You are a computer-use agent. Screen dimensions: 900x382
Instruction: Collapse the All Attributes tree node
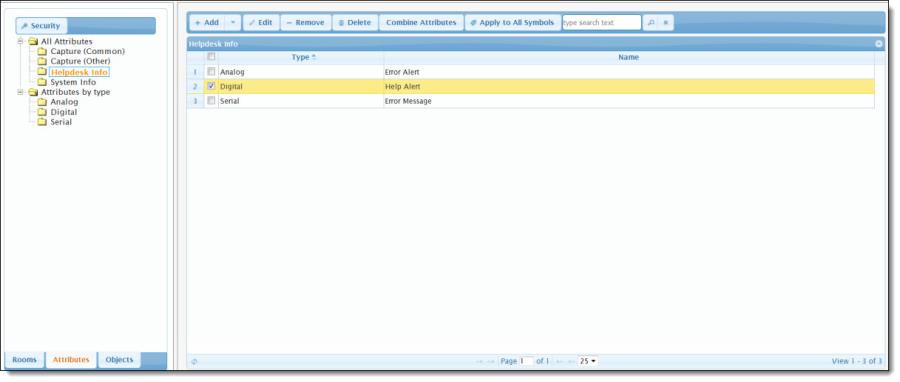click(x=20, y=41)
